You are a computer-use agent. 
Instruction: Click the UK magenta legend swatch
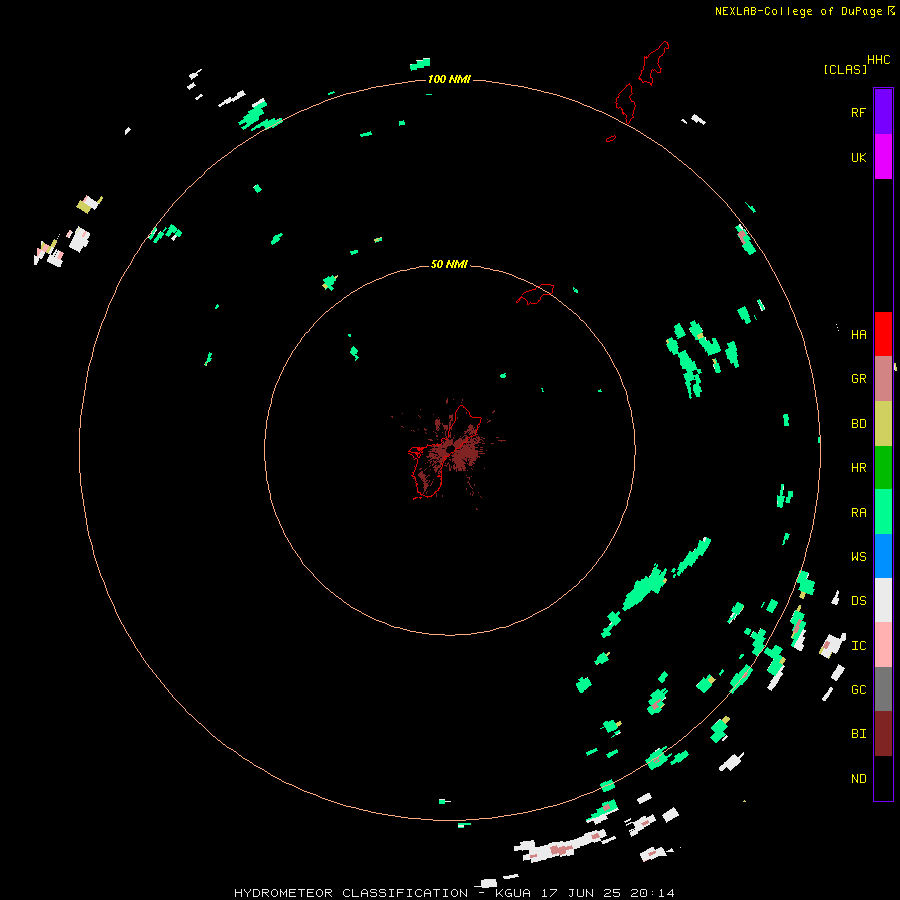[883, 157]
